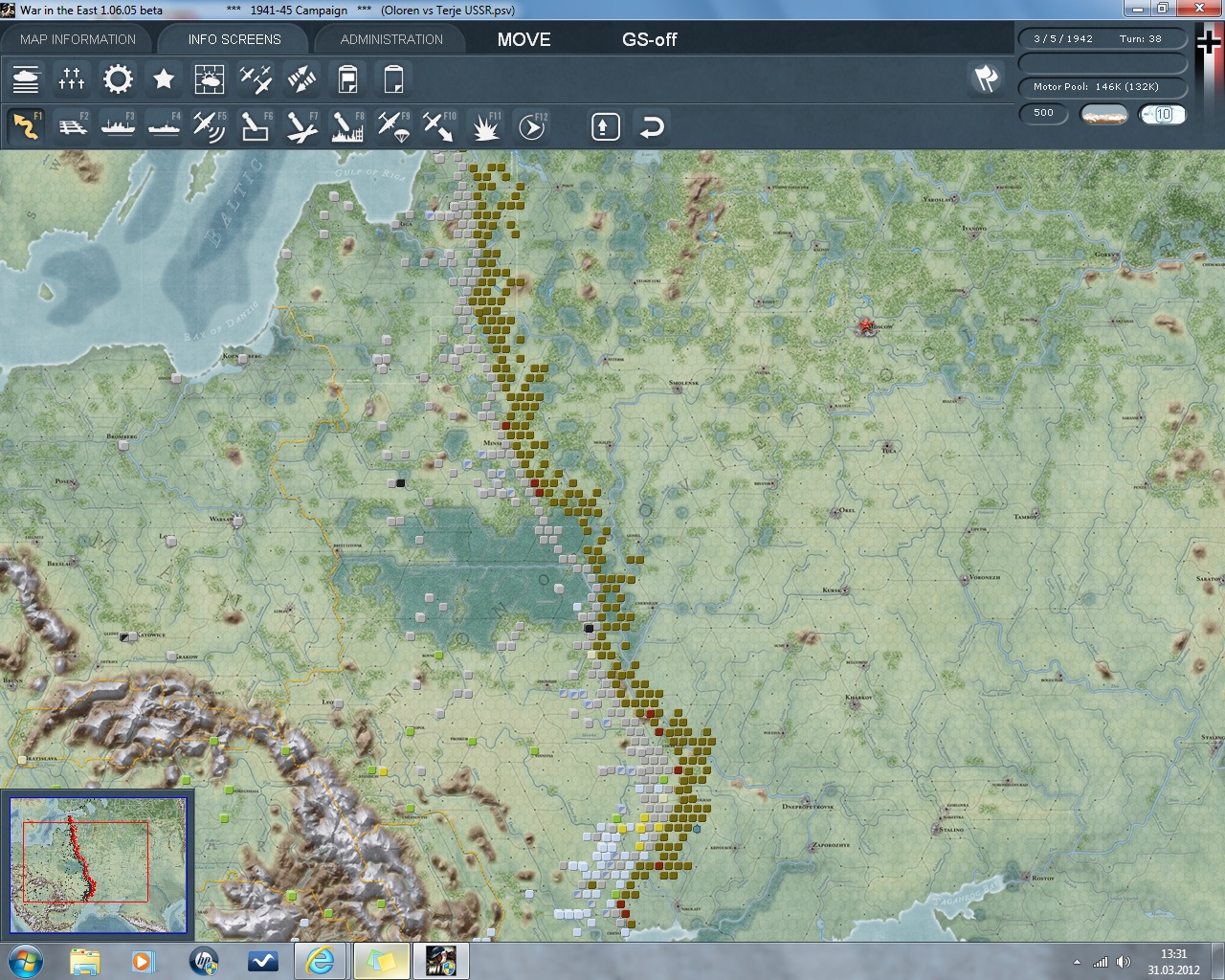Click the Motor Pool 146K display

coord(1102,86)
